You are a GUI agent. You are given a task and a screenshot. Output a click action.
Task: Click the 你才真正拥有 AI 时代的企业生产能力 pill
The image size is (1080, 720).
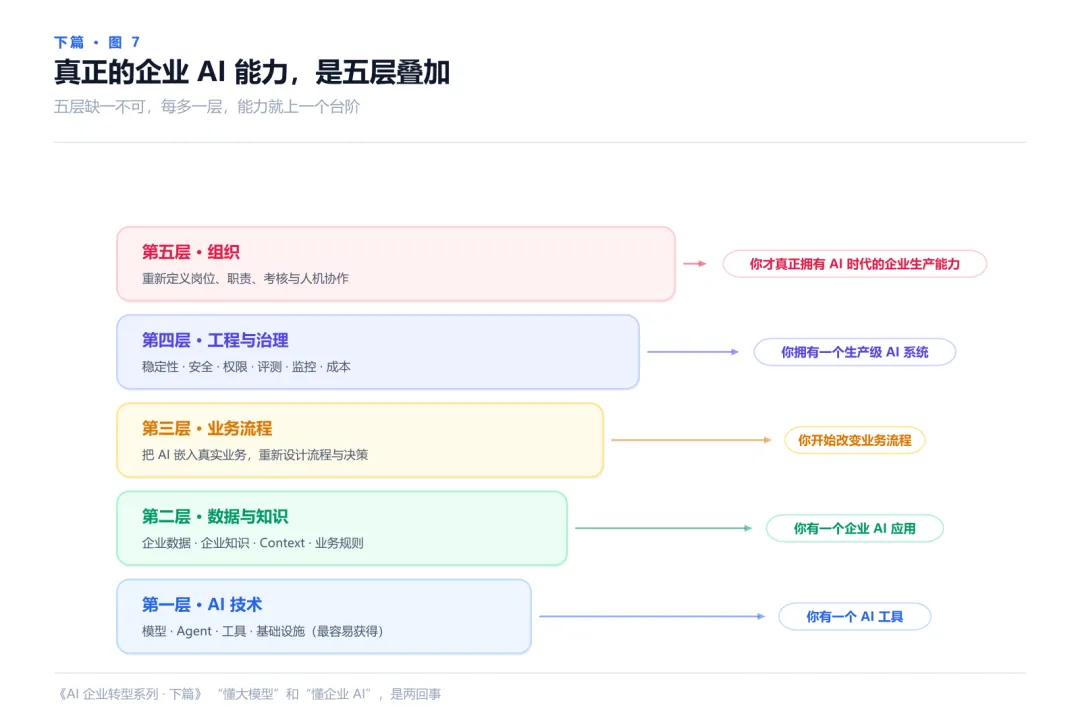[x=855, y=264]
